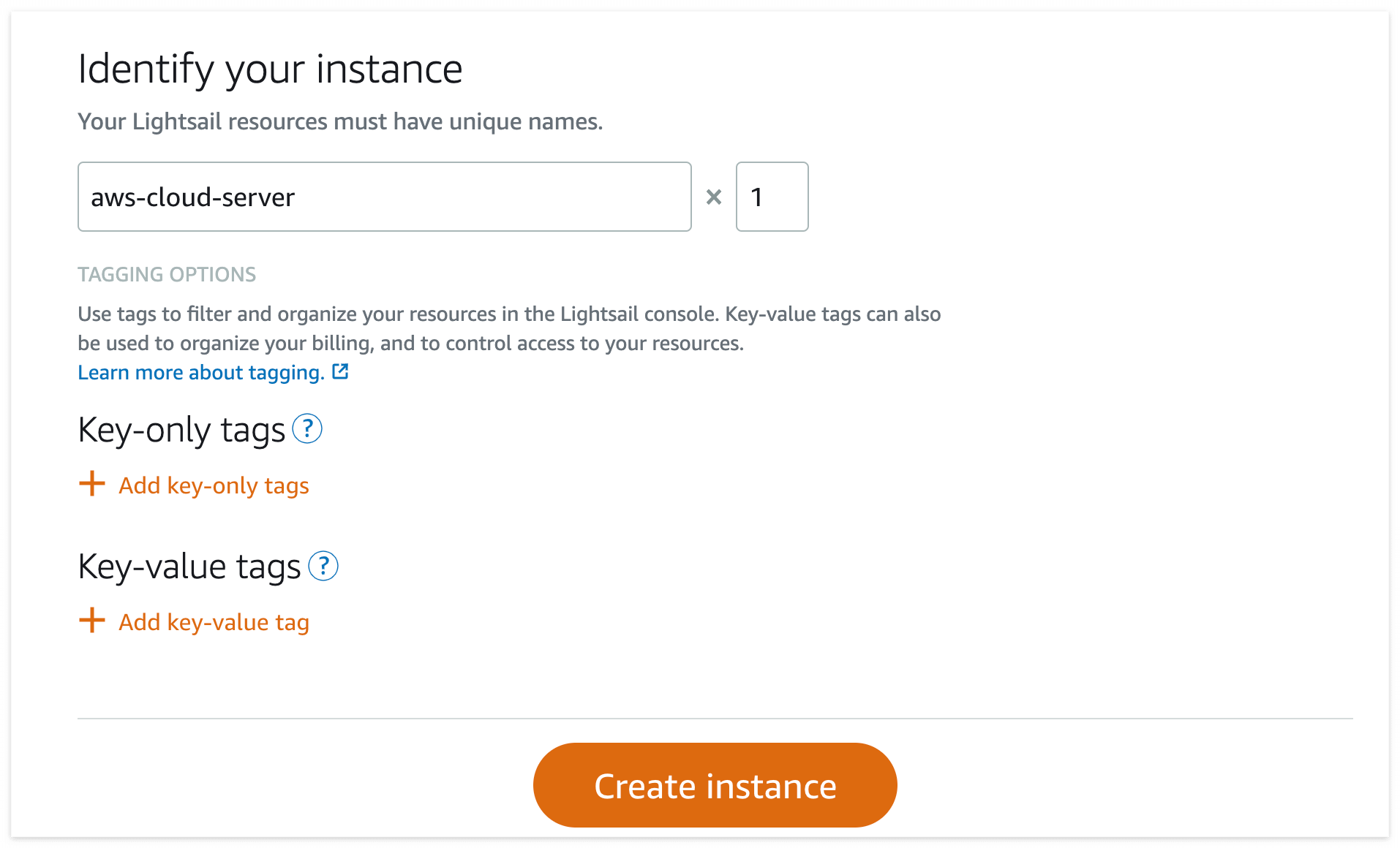The height and width of the screenshot is (848, 1400).
Task: Choose the Add key-value tag text
Action: coord(214,622)
